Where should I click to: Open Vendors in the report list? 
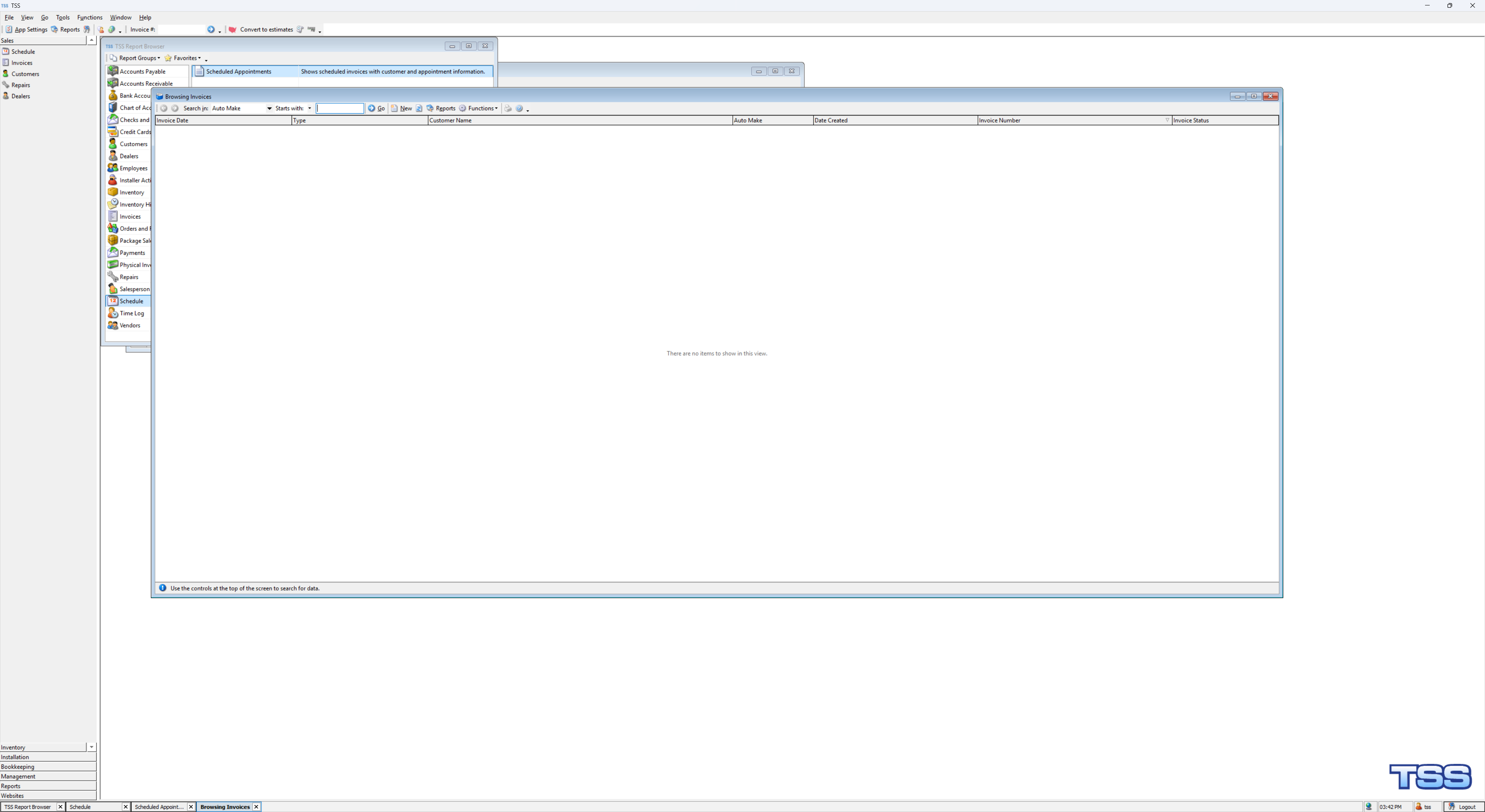130,326
